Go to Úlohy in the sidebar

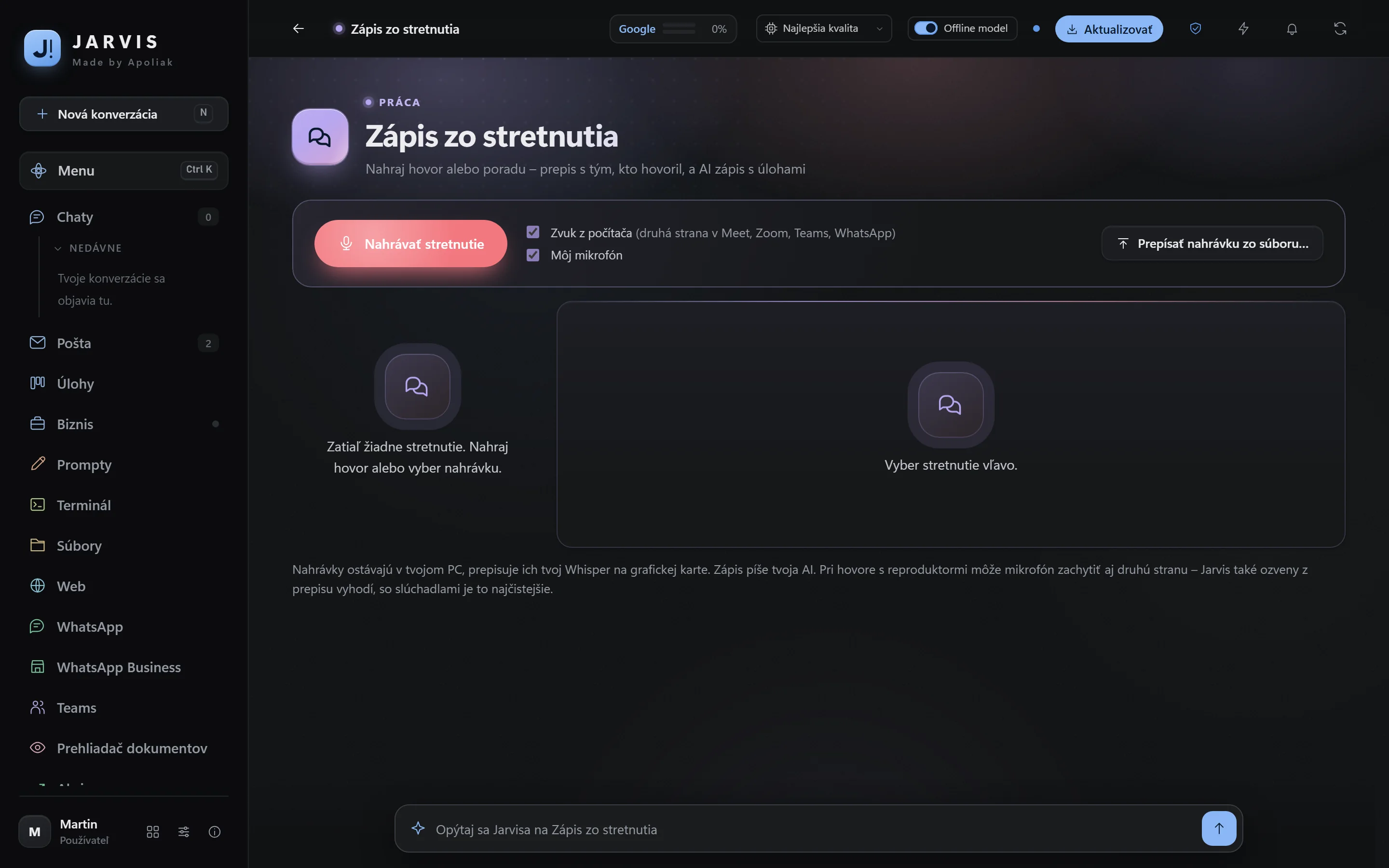click(x=124, y=383)
